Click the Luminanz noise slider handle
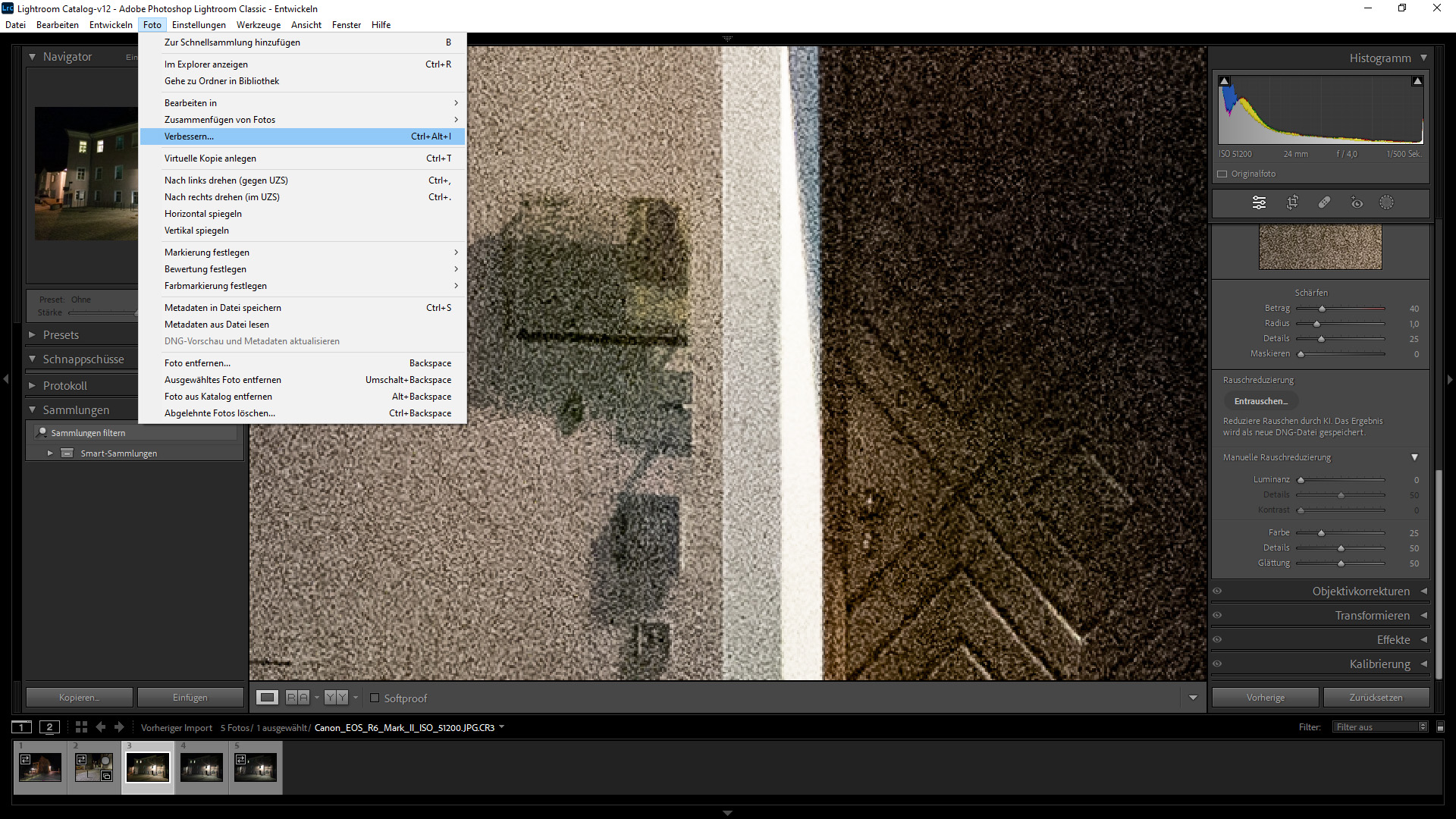The image size is (1456, 819). click(1301, 480)
